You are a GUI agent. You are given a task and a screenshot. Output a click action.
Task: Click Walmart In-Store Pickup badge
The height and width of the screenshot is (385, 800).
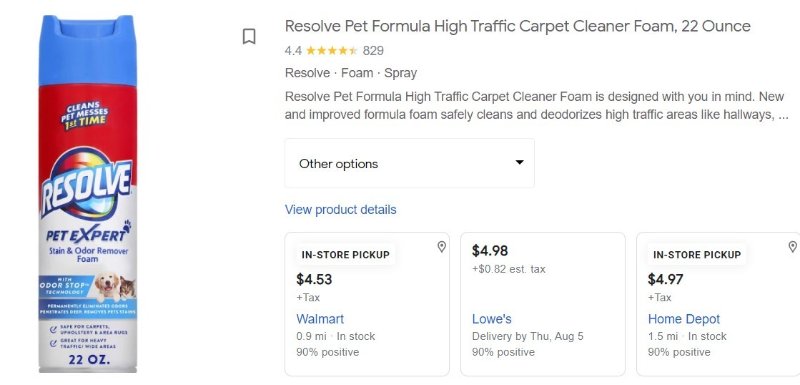tap(345, 254)
